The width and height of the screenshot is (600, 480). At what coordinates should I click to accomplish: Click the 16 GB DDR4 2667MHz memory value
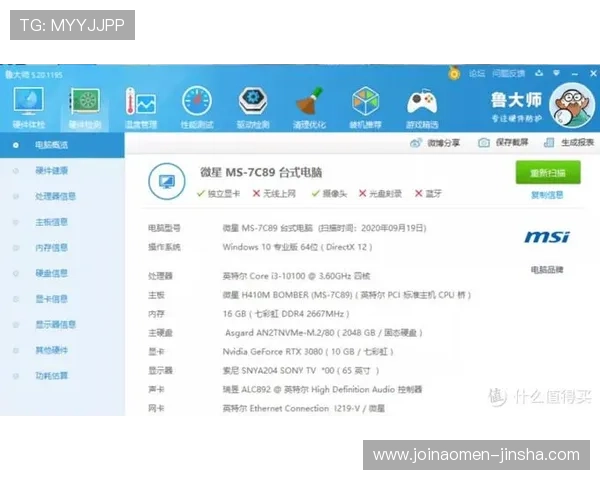point(286,314)
